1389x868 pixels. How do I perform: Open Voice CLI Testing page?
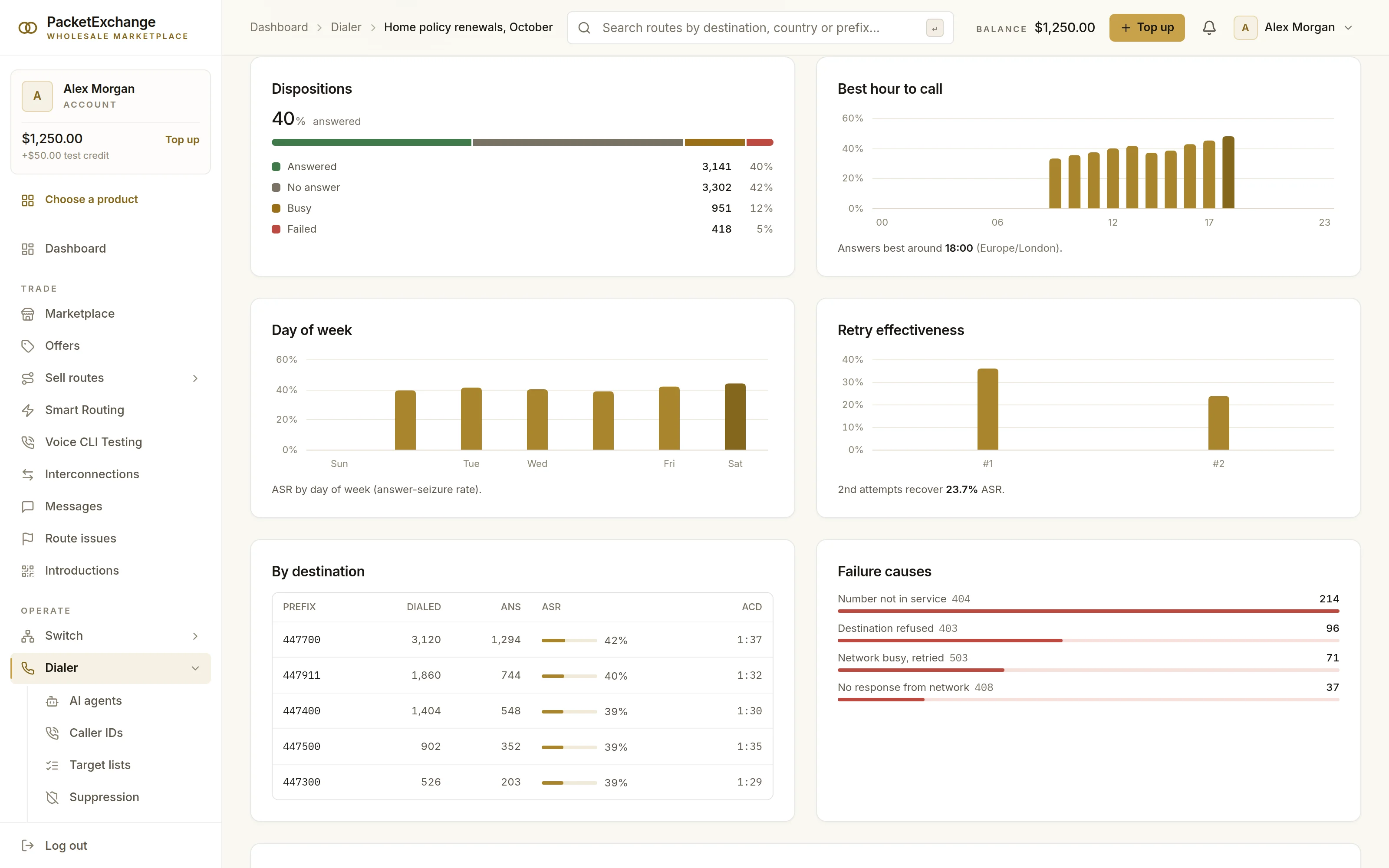point(110,443)
